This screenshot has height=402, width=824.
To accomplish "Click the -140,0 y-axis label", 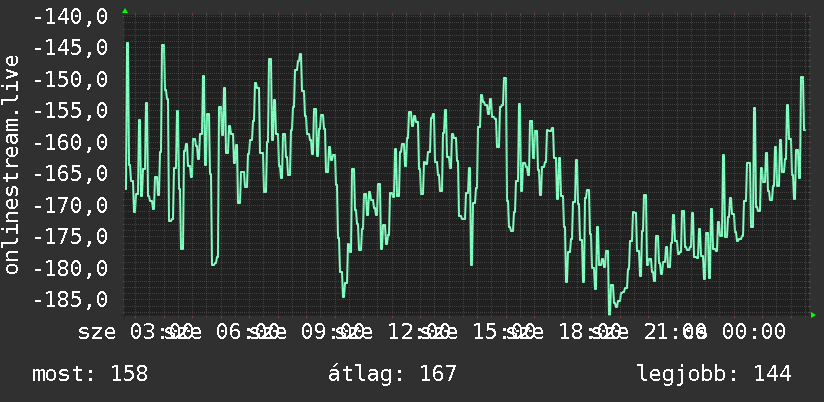I will pyautogui.click(x=70, y=17).
